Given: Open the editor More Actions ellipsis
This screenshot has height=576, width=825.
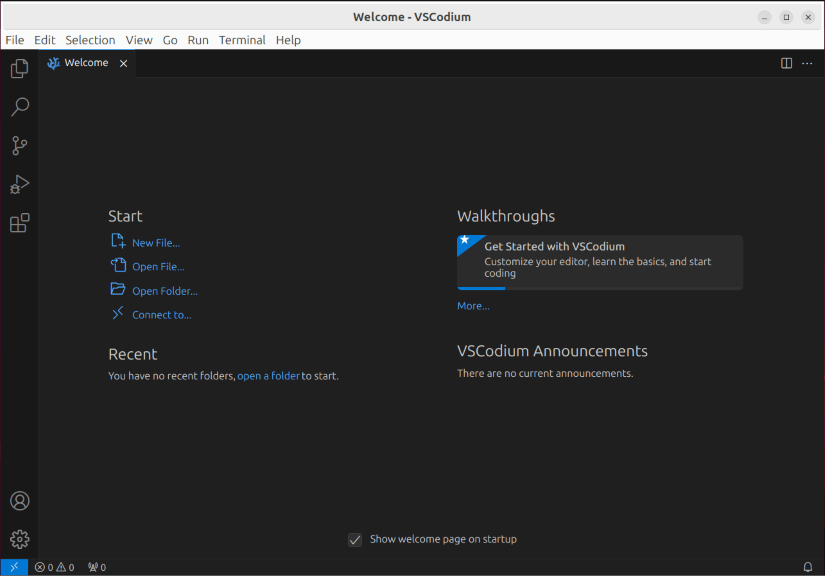Looking at the screenshot, I should (807, 63).
